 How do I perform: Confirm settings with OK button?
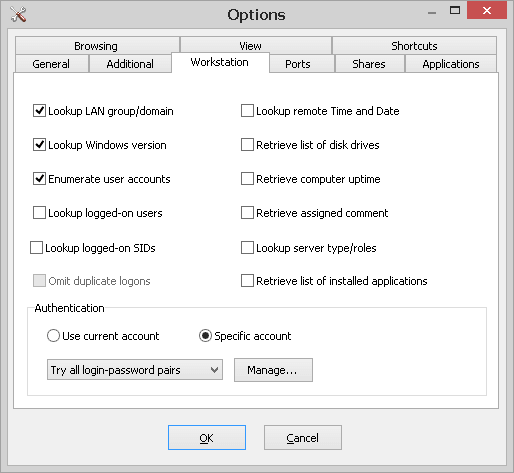tap(207, 438)
